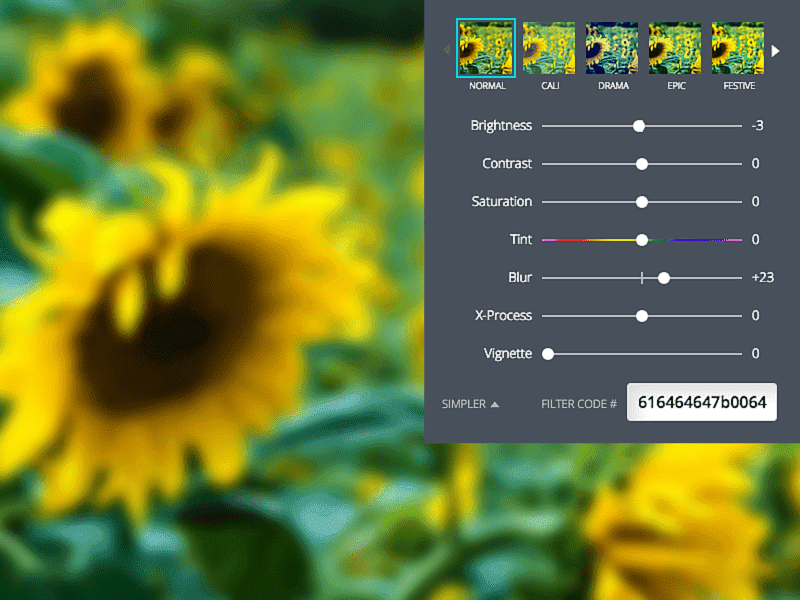The height and width of the screenshot is (600, 800).
Task: Apply the EPIC filter preset
Action: (x=675, y=48)
